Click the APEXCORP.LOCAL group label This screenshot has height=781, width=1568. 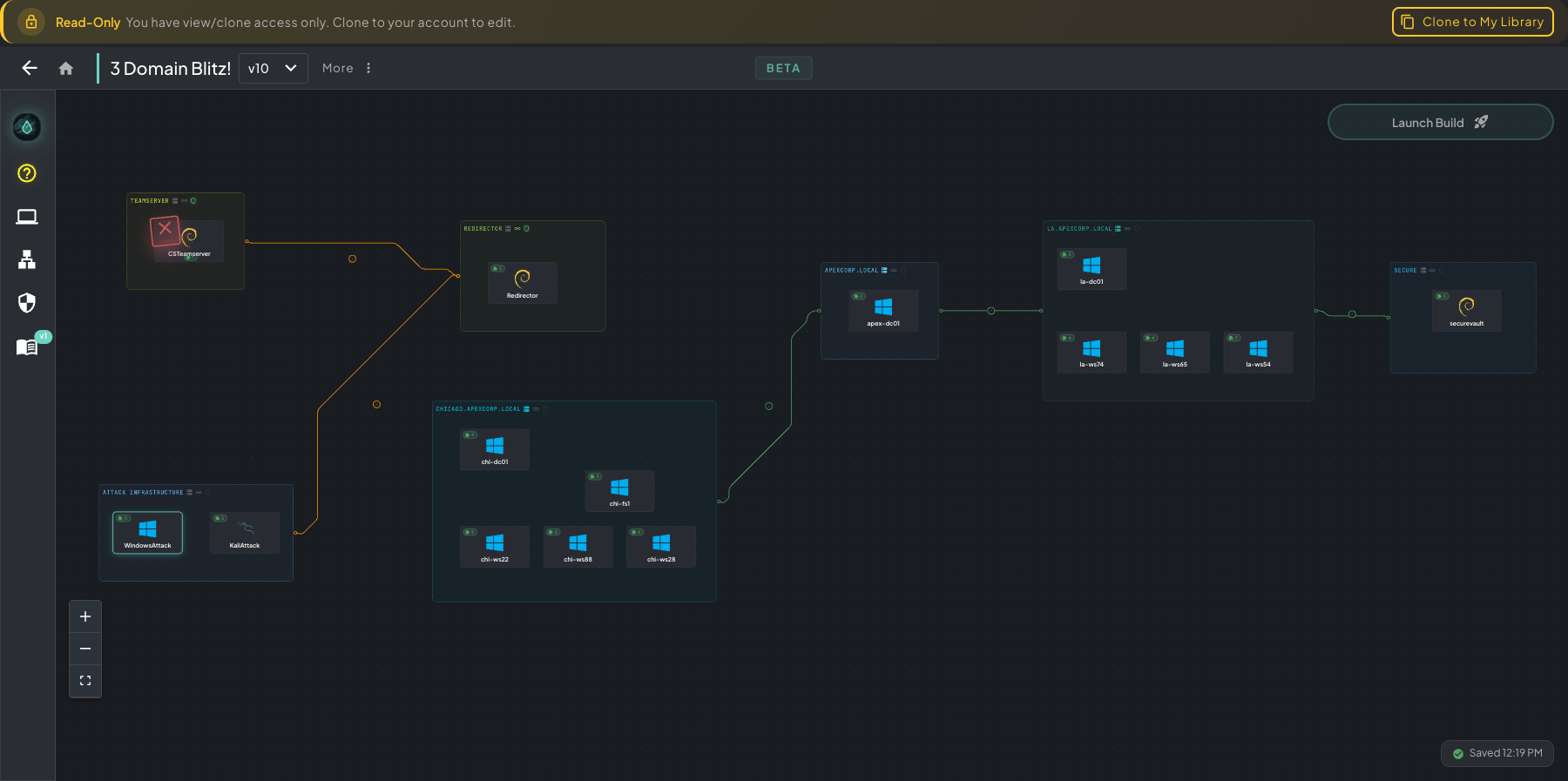tap(851, 271)
